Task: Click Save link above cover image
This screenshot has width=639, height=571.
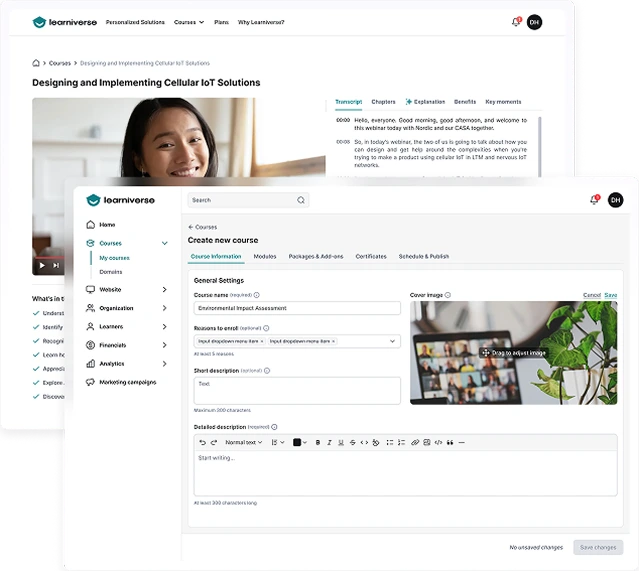Action: (x=610, y=295)
